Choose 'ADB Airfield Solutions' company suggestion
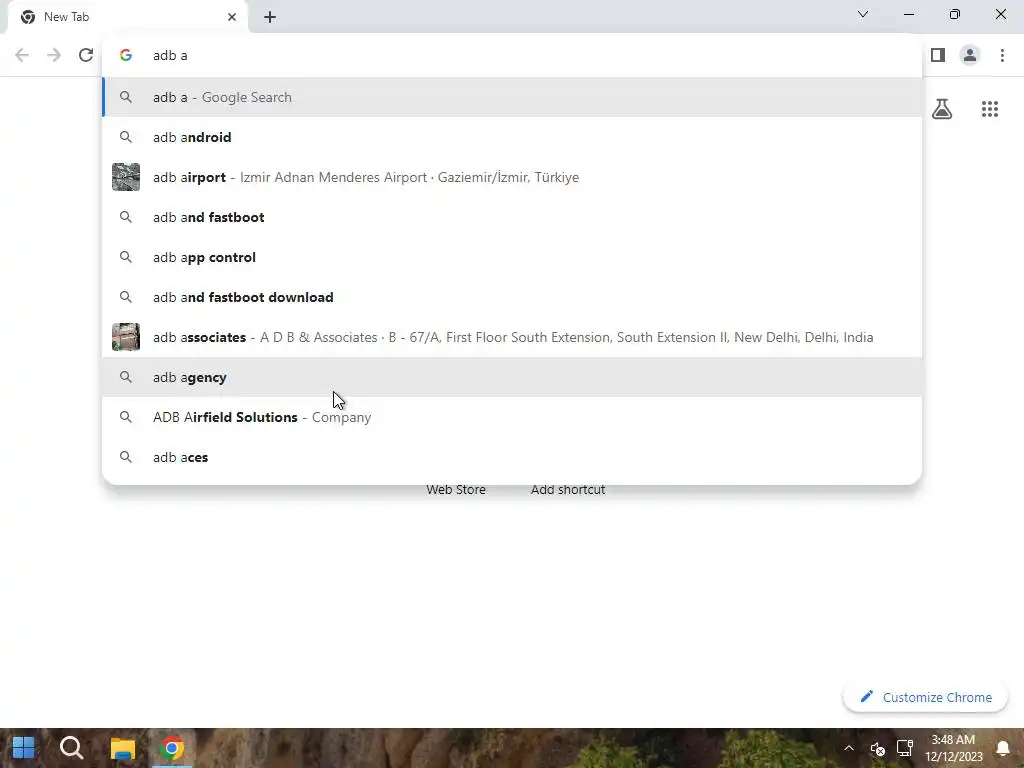1024x768 pixels. [x=512, y=417]
